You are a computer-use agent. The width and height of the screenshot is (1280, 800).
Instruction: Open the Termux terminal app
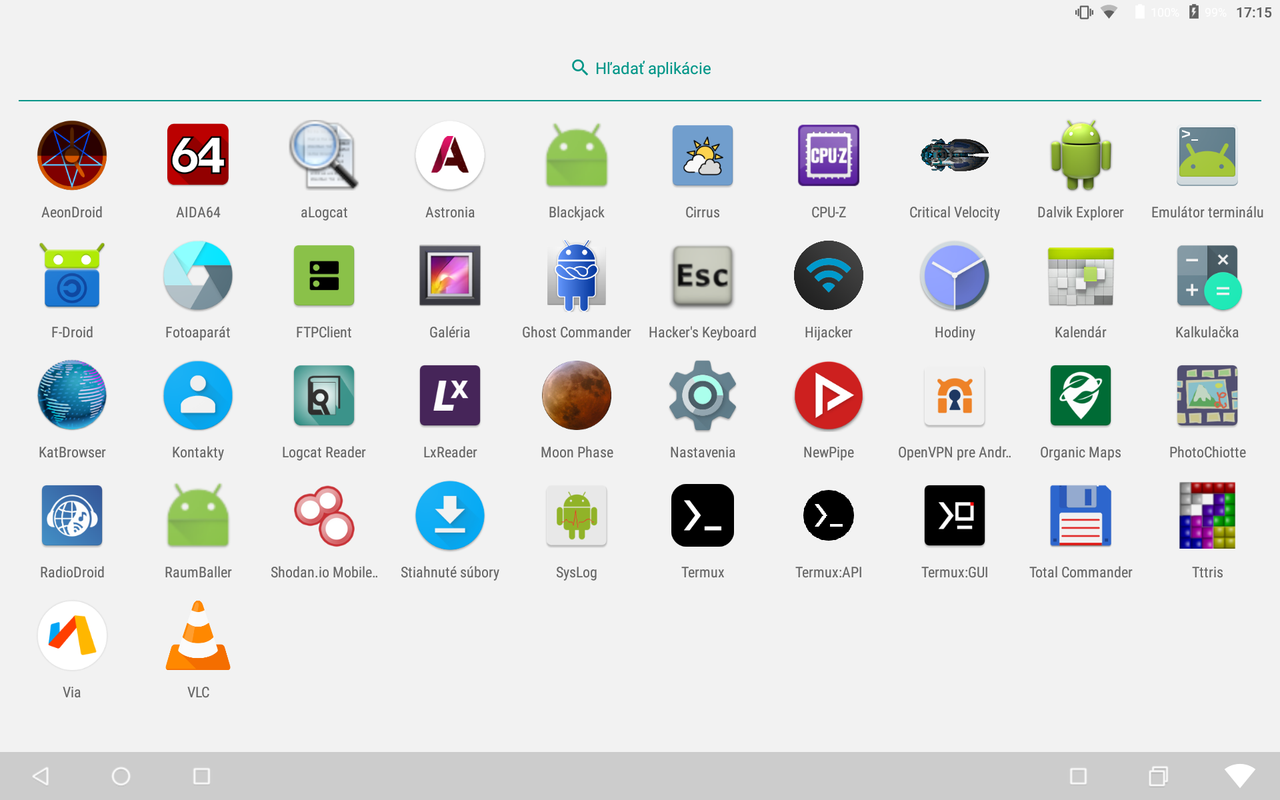(703, 516)
